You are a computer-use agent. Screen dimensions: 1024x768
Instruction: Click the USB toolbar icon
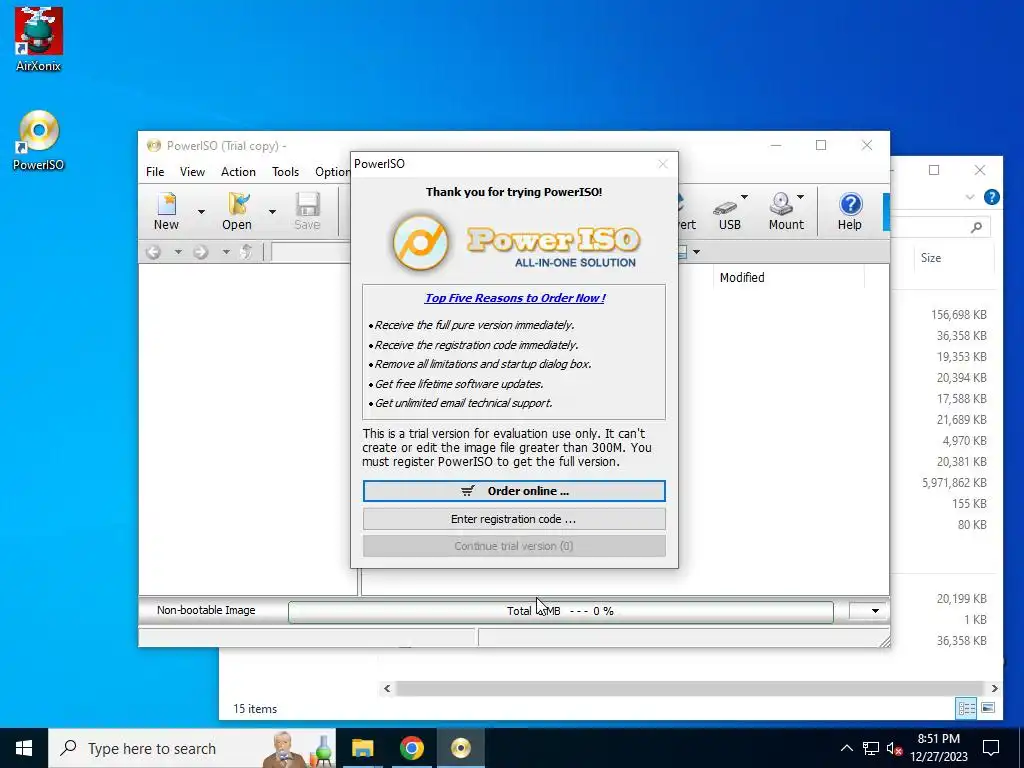[x=729, y=210]
